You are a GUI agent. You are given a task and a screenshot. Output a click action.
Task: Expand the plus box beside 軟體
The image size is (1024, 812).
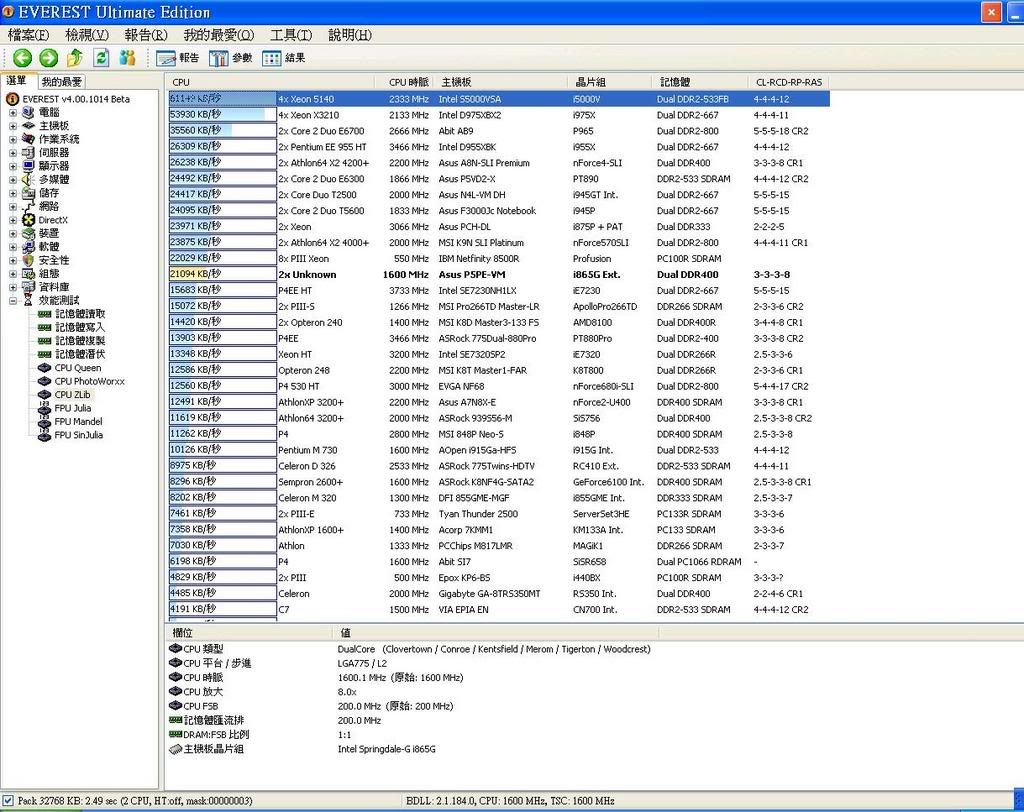click(13, 247)
